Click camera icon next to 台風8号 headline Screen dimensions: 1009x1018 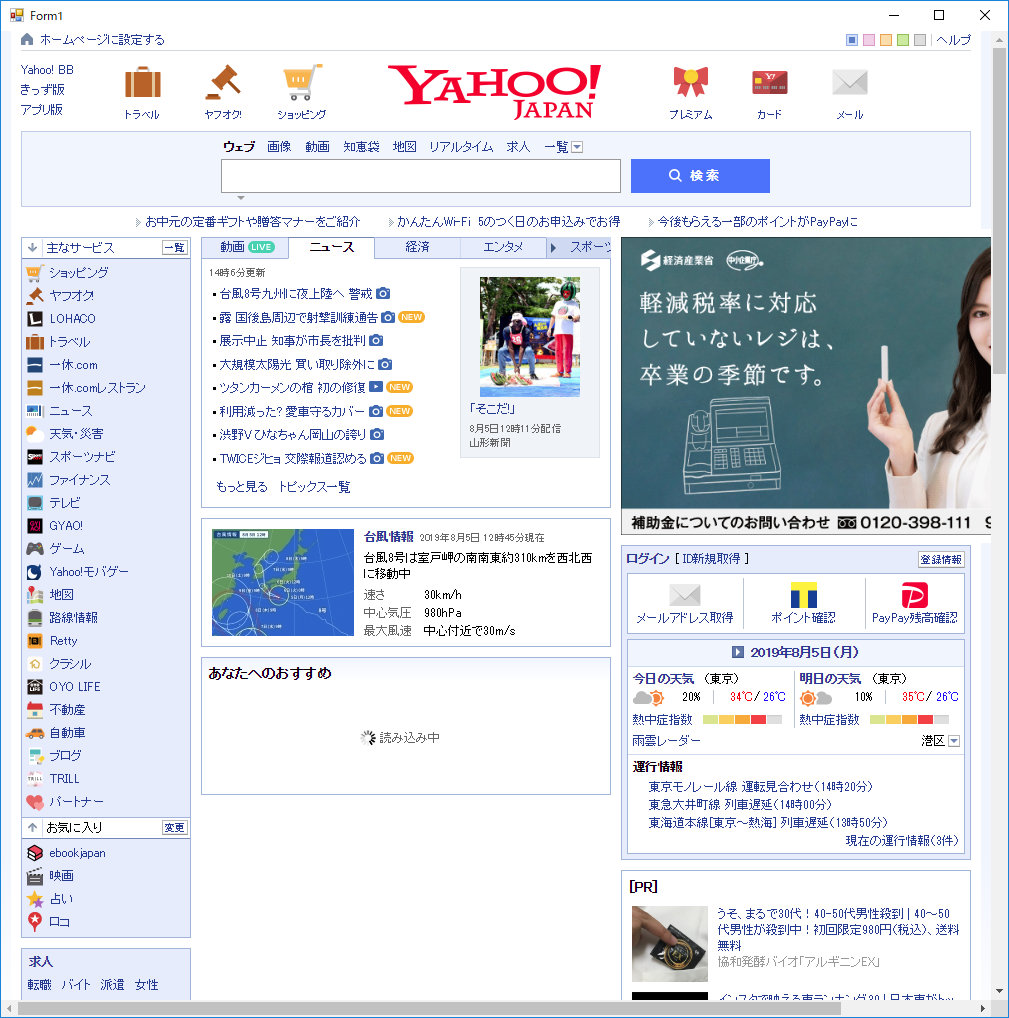point(384,293)
